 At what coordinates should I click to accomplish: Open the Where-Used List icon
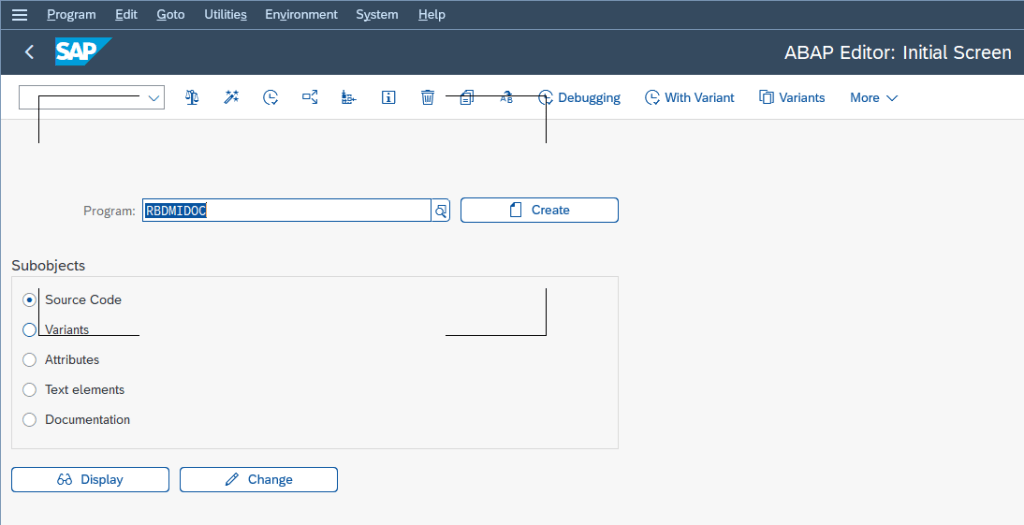tap(310, 97)
